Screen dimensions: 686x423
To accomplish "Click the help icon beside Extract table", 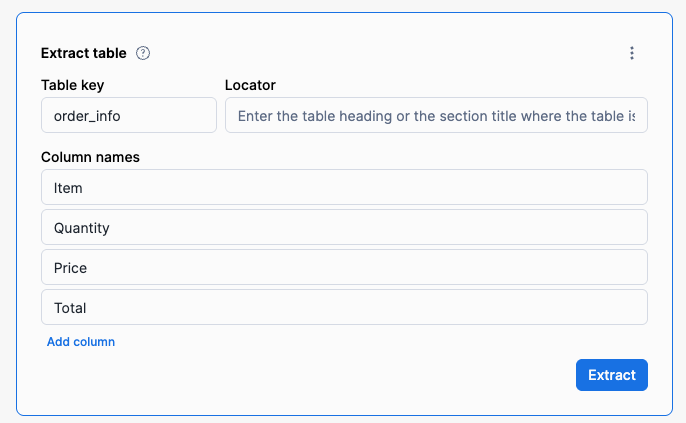I will tap(143, 54).
